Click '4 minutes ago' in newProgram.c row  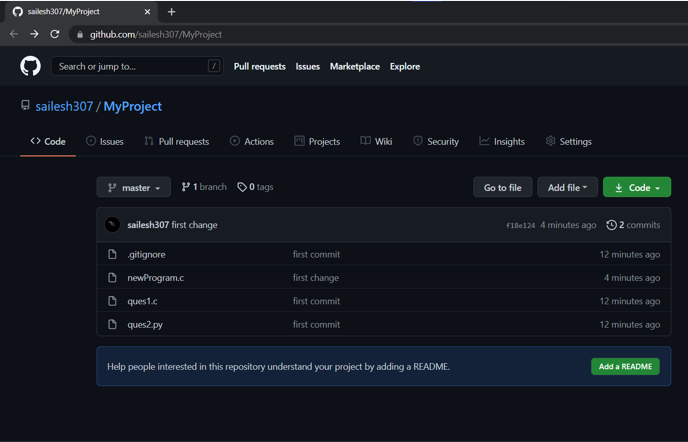(632, 278)
